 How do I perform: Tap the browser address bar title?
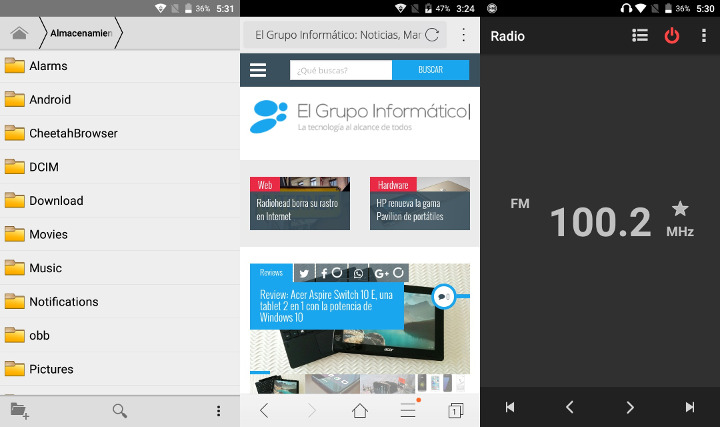click(338, 35)
